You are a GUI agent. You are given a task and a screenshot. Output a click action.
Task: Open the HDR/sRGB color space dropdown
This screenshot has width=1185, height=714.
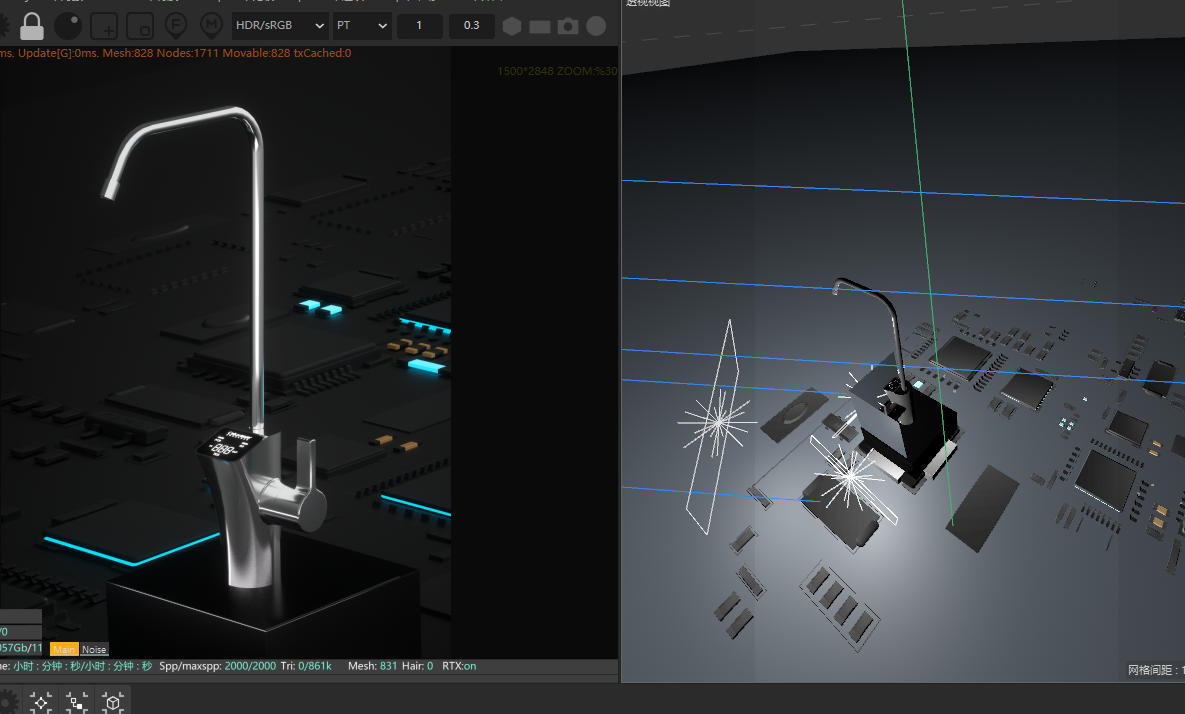pos(280,26)
